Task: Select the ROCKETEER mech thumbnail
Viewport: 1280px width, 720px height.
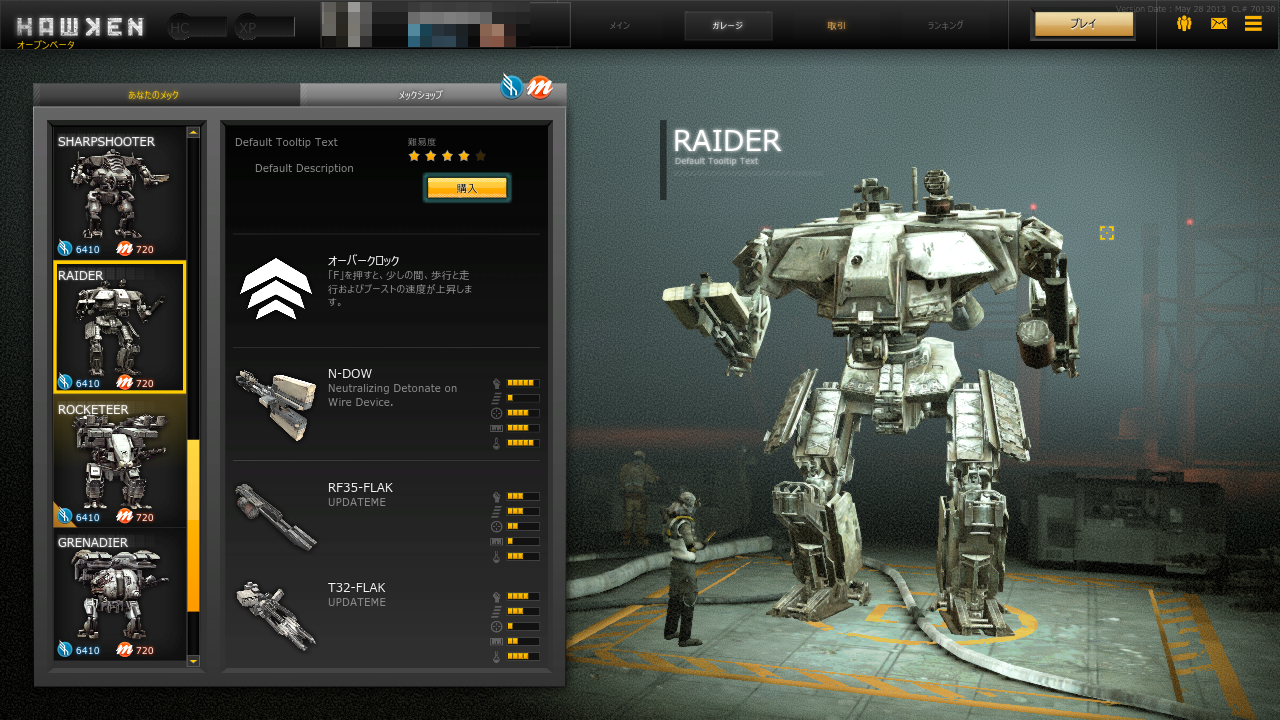Action: tap(120, 461)
